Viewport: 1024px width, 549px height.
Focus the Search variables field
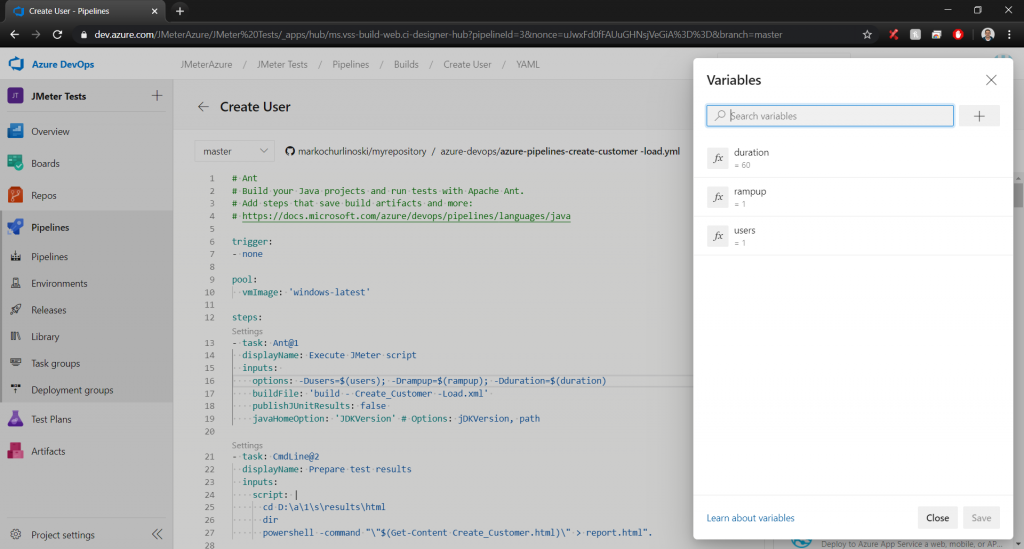[x=829, y=116]
